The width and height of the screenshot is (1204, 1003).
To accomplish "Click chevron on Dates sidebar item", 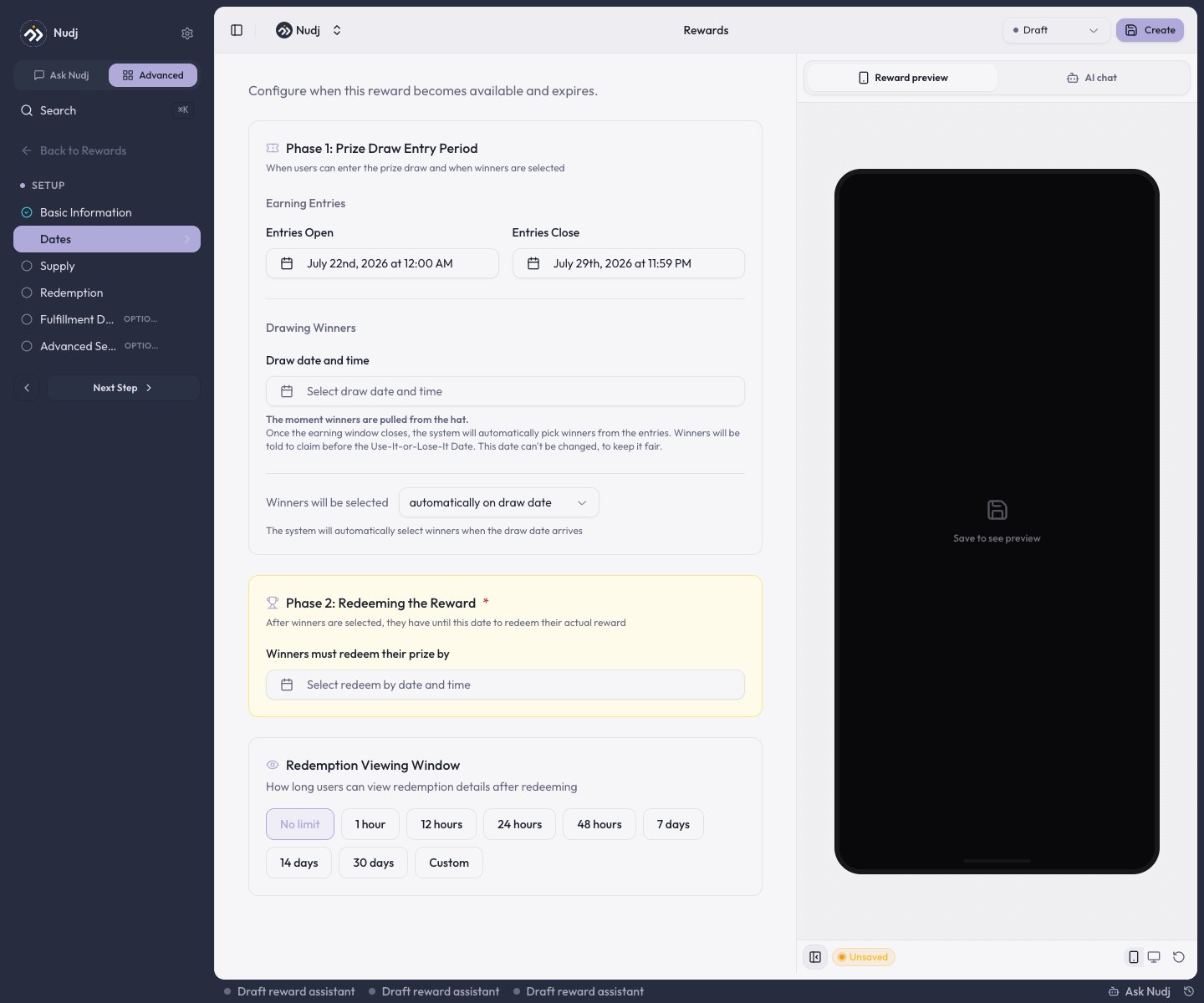I will [x=186, y=239].
